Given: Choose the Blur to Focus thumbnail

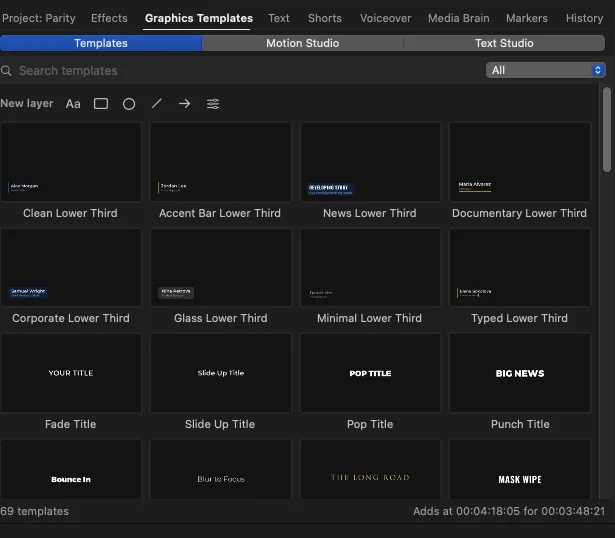Looking at the screenshot, I should tap(221, 469).
